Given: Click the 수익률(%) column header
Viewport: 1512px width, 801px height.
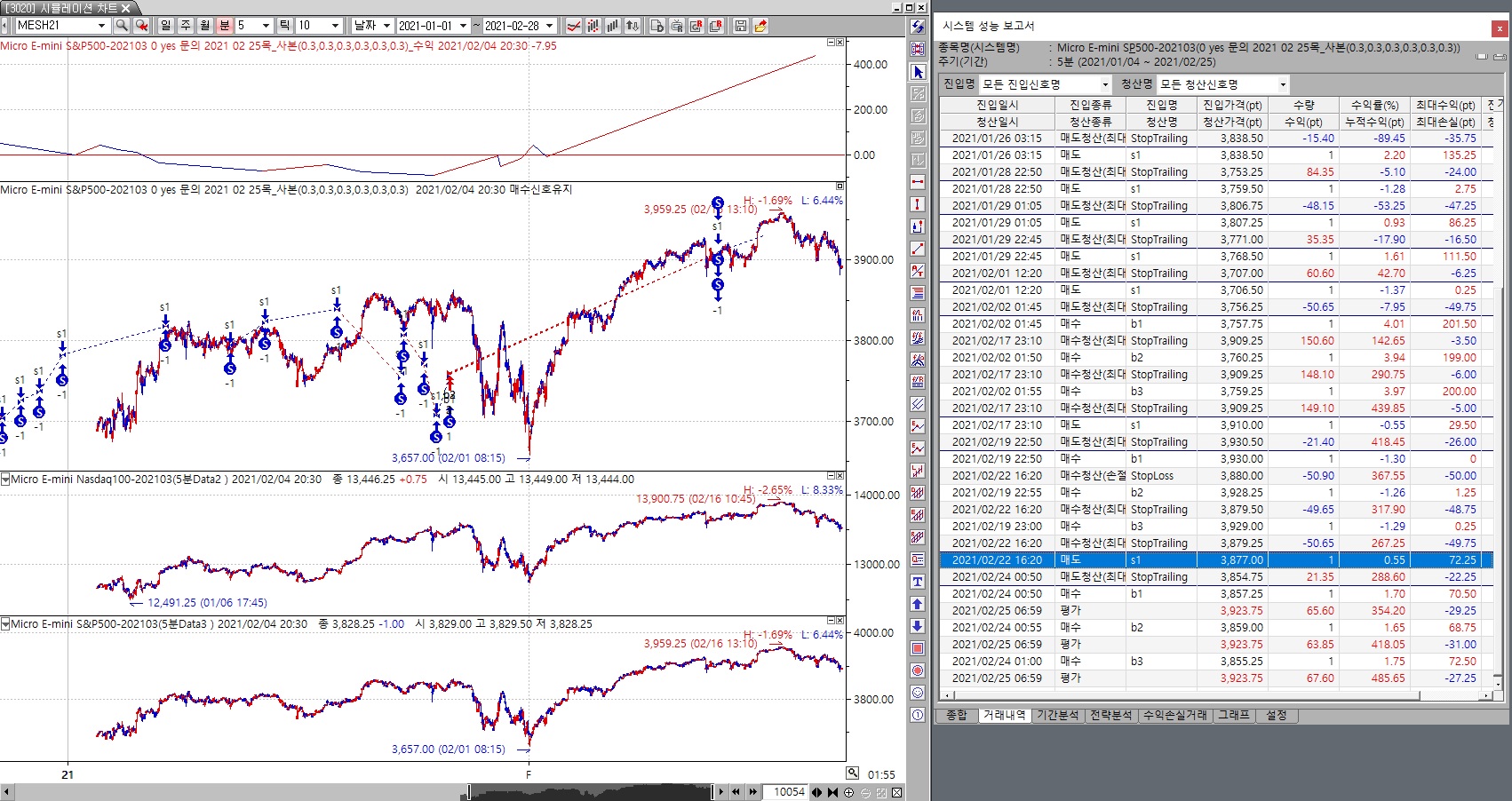Looking at the screenshot, I should click(1374, 105).
